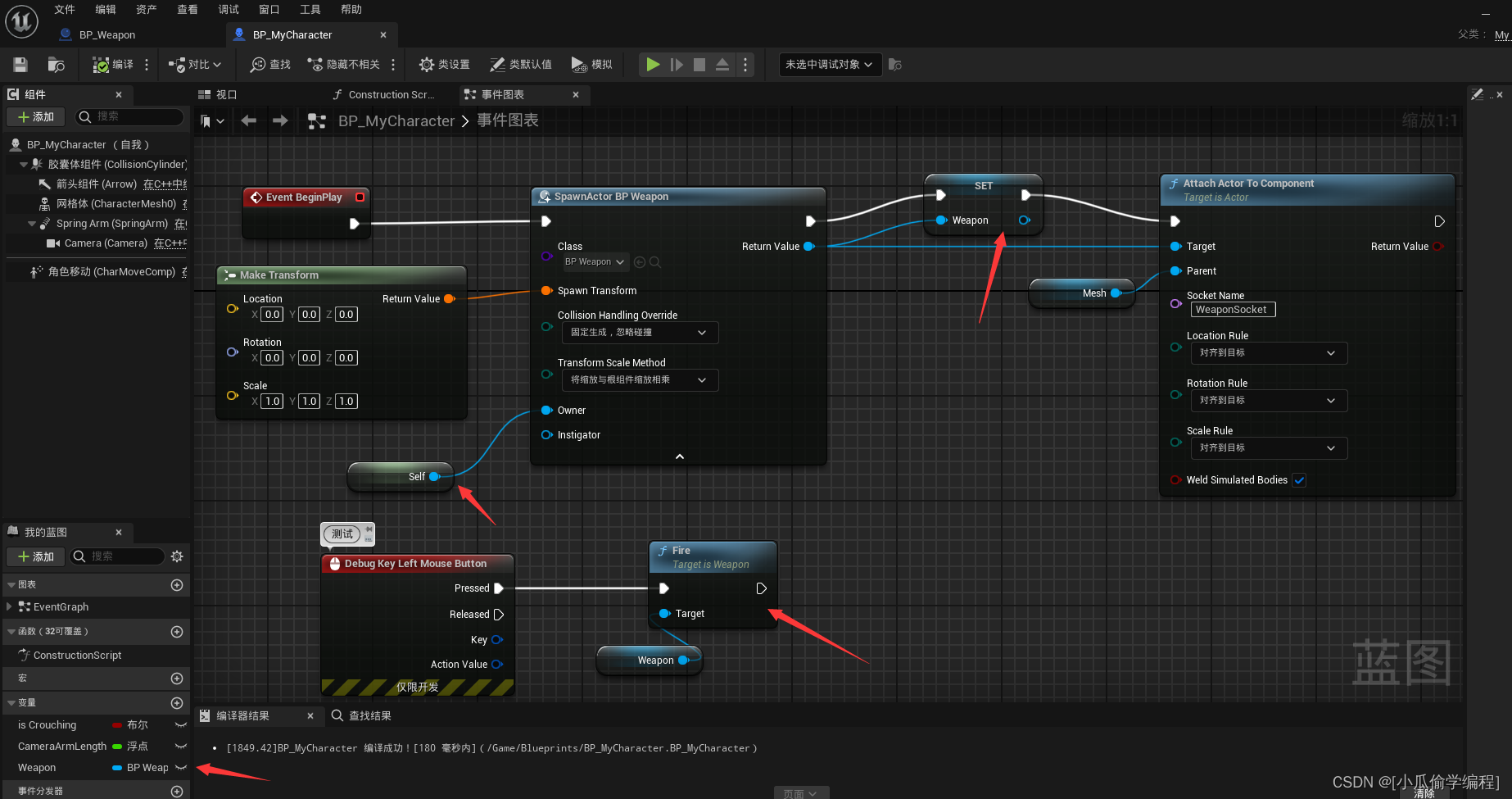This screenshot has height=799, width=1512.
Task: Click the Browse to asset icon
Action: pos(56,65)
